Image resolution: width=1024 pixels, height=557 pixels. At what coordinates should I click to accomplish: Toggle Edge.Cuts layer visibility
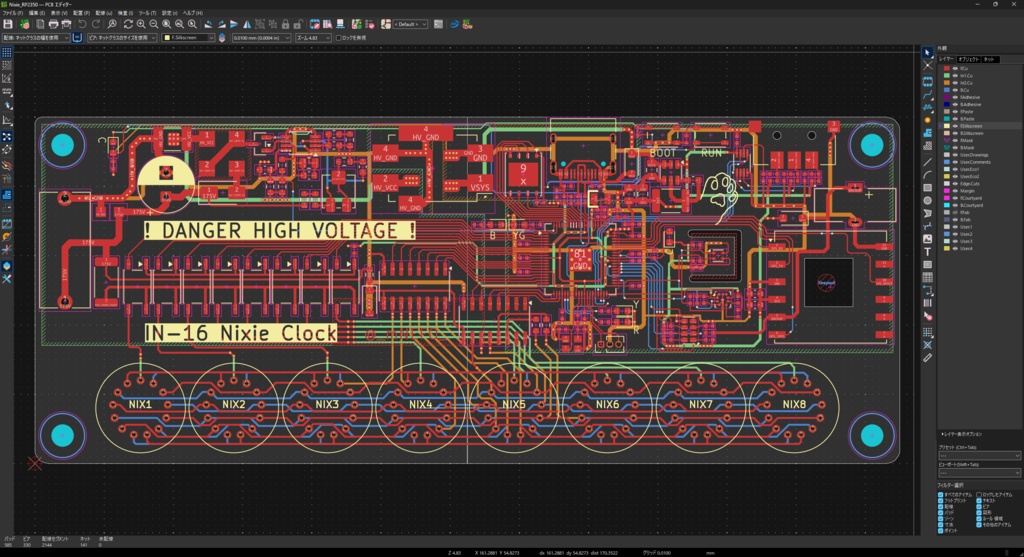(955, 183)
